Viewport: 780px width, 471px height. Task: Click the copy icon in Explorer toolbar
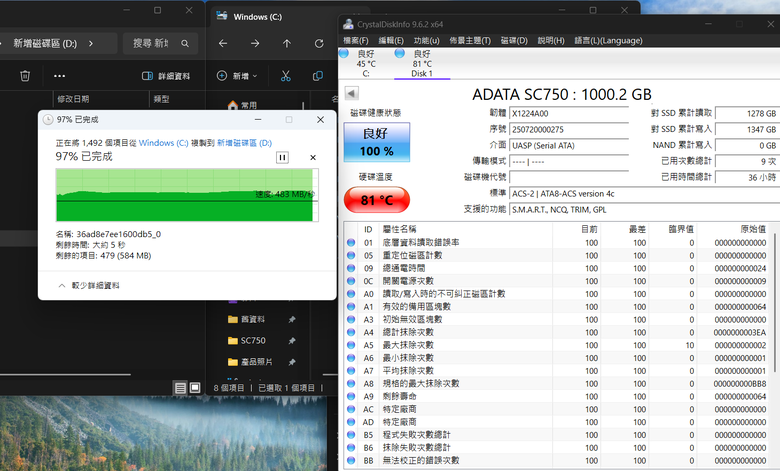317,76
